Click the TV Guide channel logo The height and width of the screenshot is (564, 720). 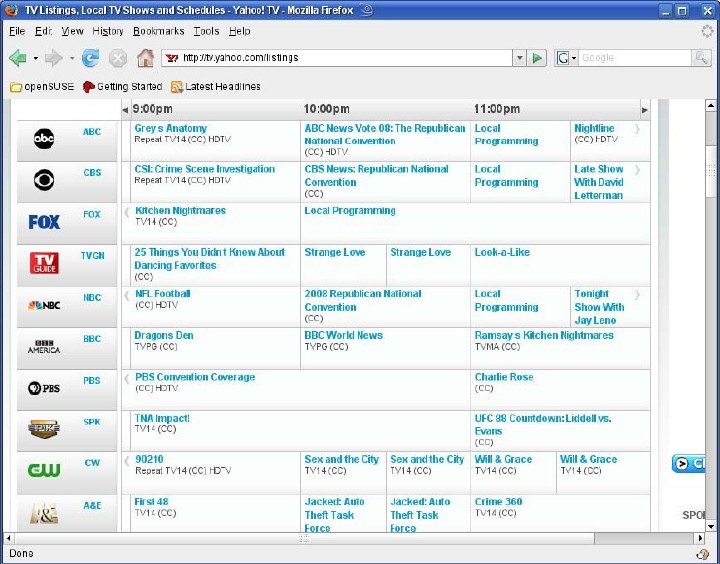[44, 264]
